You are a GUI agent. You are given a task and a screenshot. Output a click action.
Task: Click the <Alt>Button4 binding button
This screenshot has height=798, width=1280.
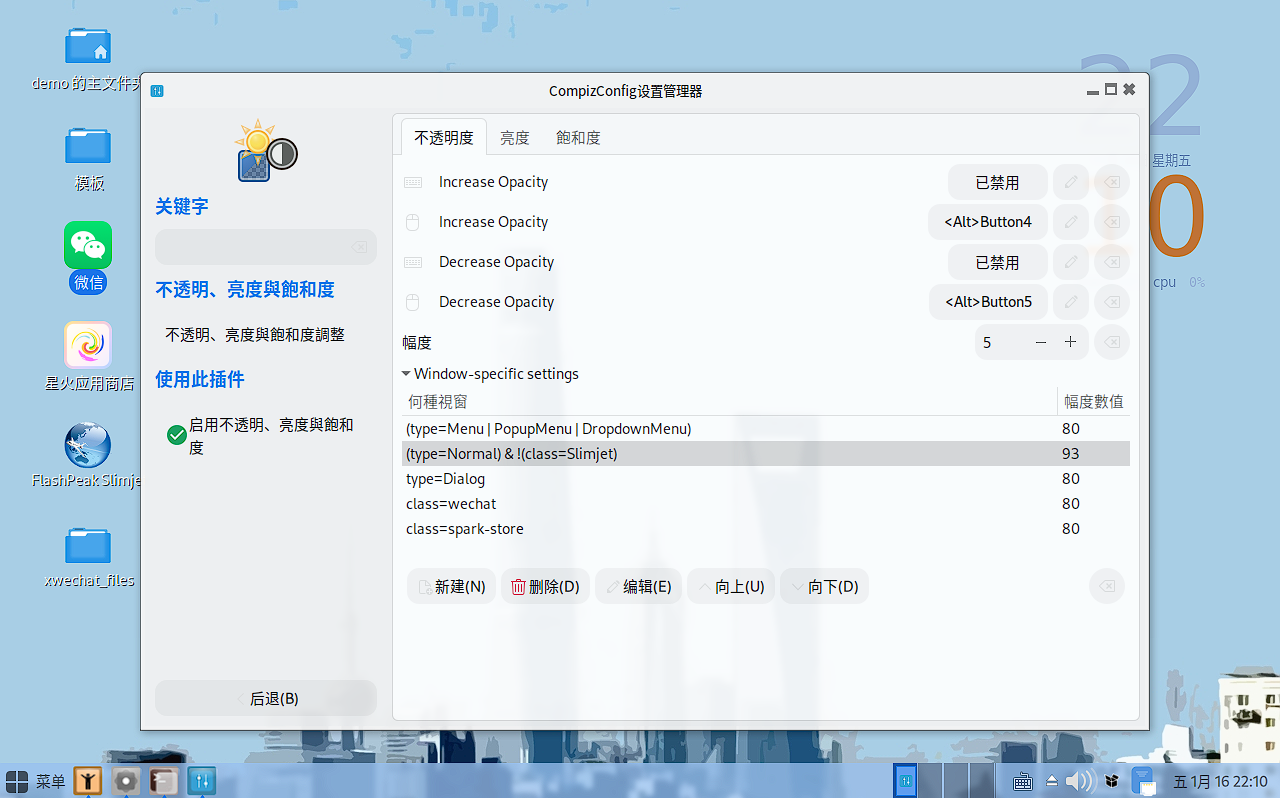(x=988, y=222)
